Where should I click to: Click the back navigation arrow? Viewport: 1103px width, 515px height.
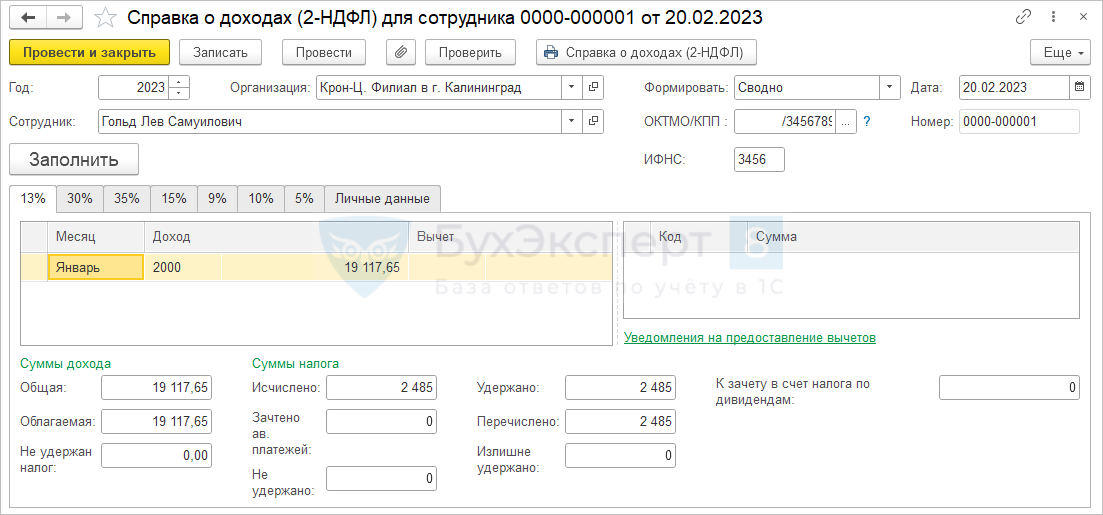tap(28, 18)
